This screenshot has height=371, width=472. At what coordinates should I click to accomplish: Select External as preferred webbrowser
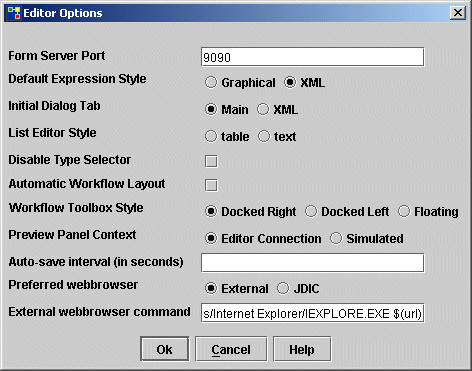coord(211,288)
